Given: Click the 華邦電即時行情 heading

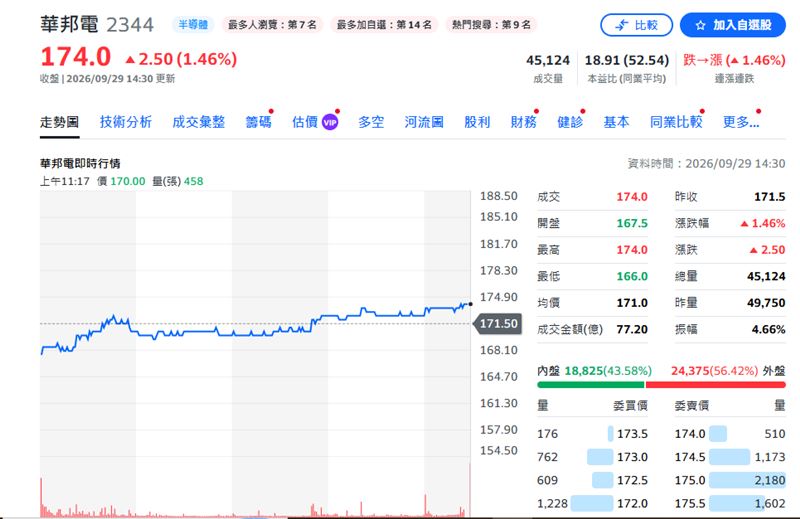Looking at the screenshot, I should pyautogui.click(x=80, y=163).
